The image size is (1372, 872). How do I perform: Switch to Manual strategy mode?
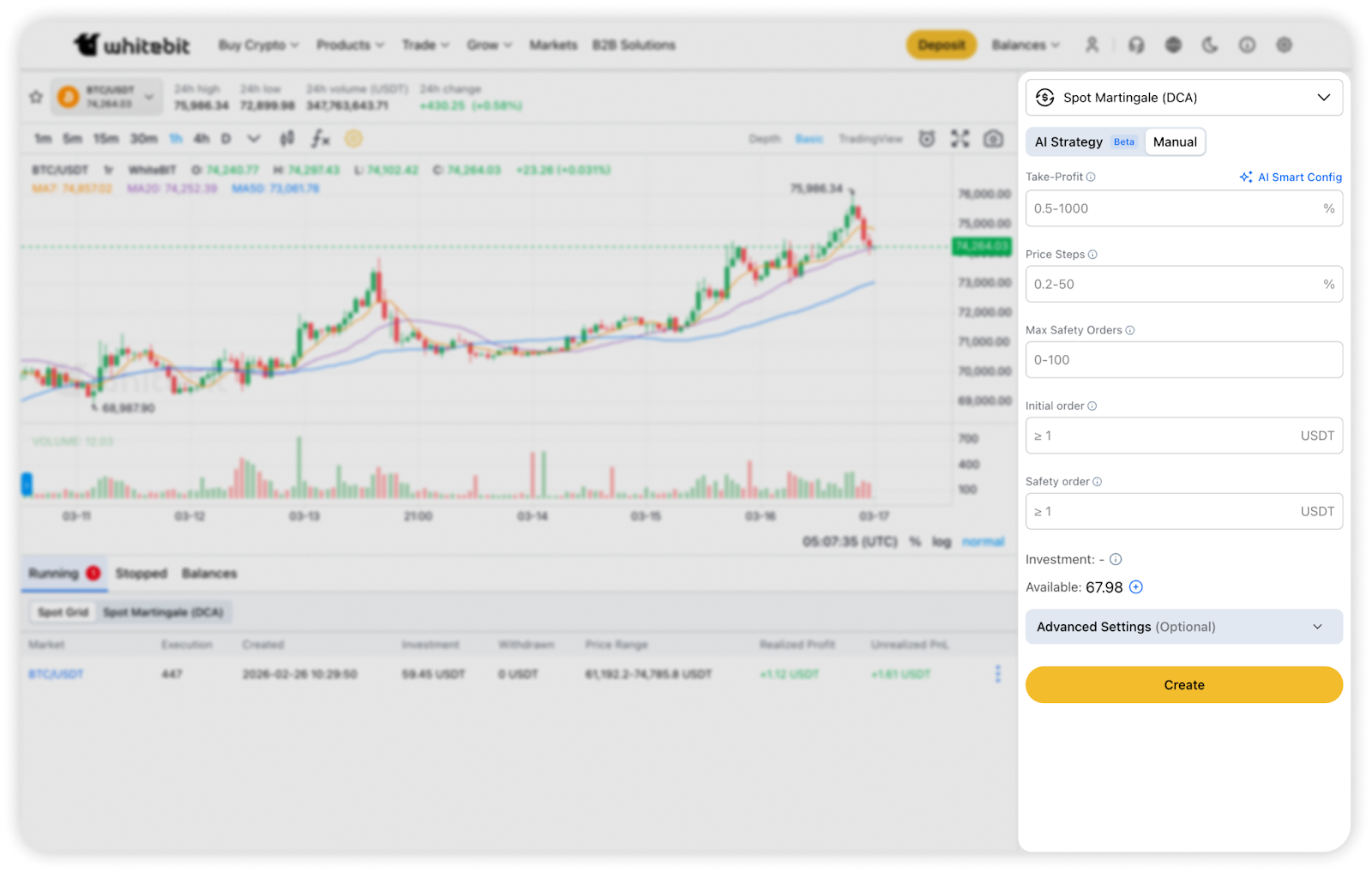[1175, 142]
